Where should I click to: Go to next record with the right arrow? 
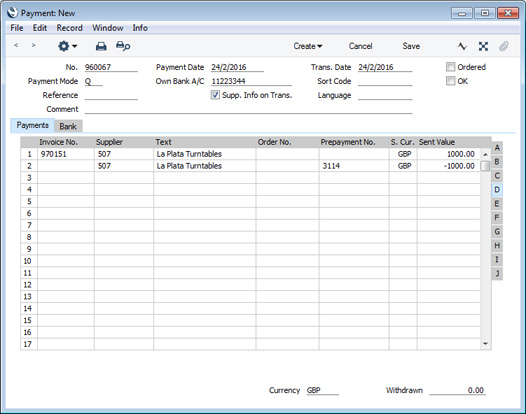point(33,45)
